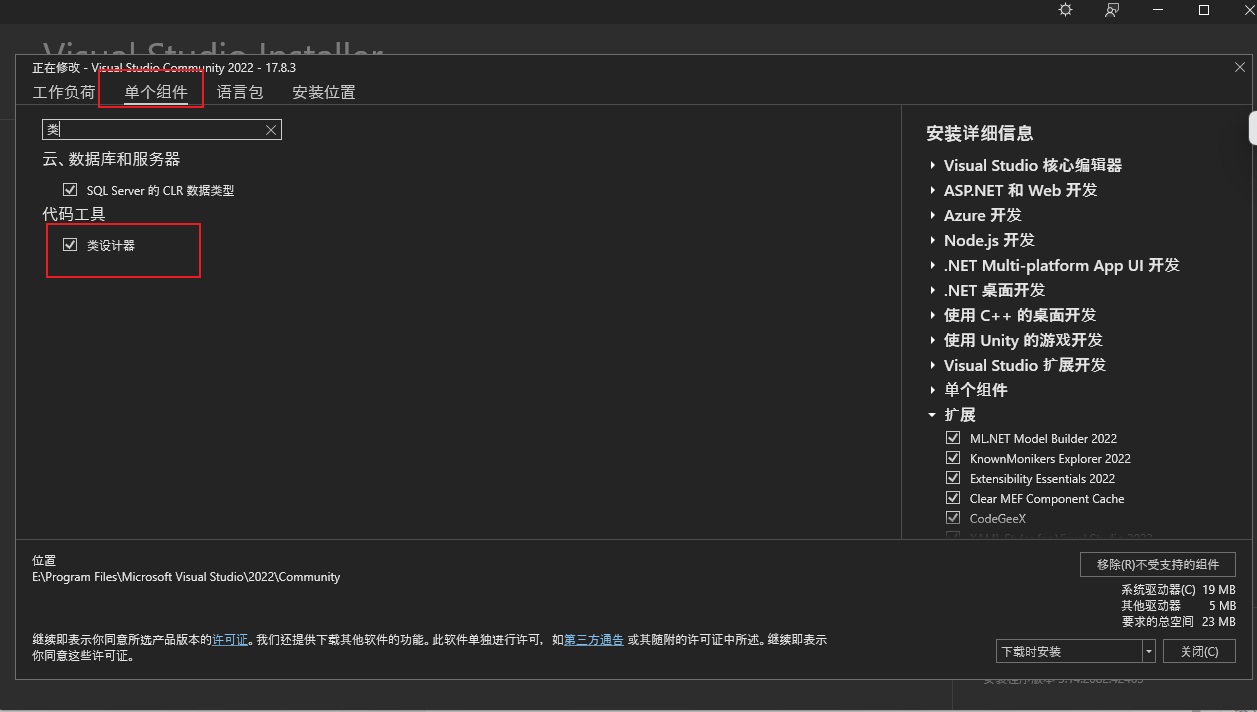Expand 单个组件 in install details
Viewport: 1257px width, 712px height.
[x=932, y=390]
